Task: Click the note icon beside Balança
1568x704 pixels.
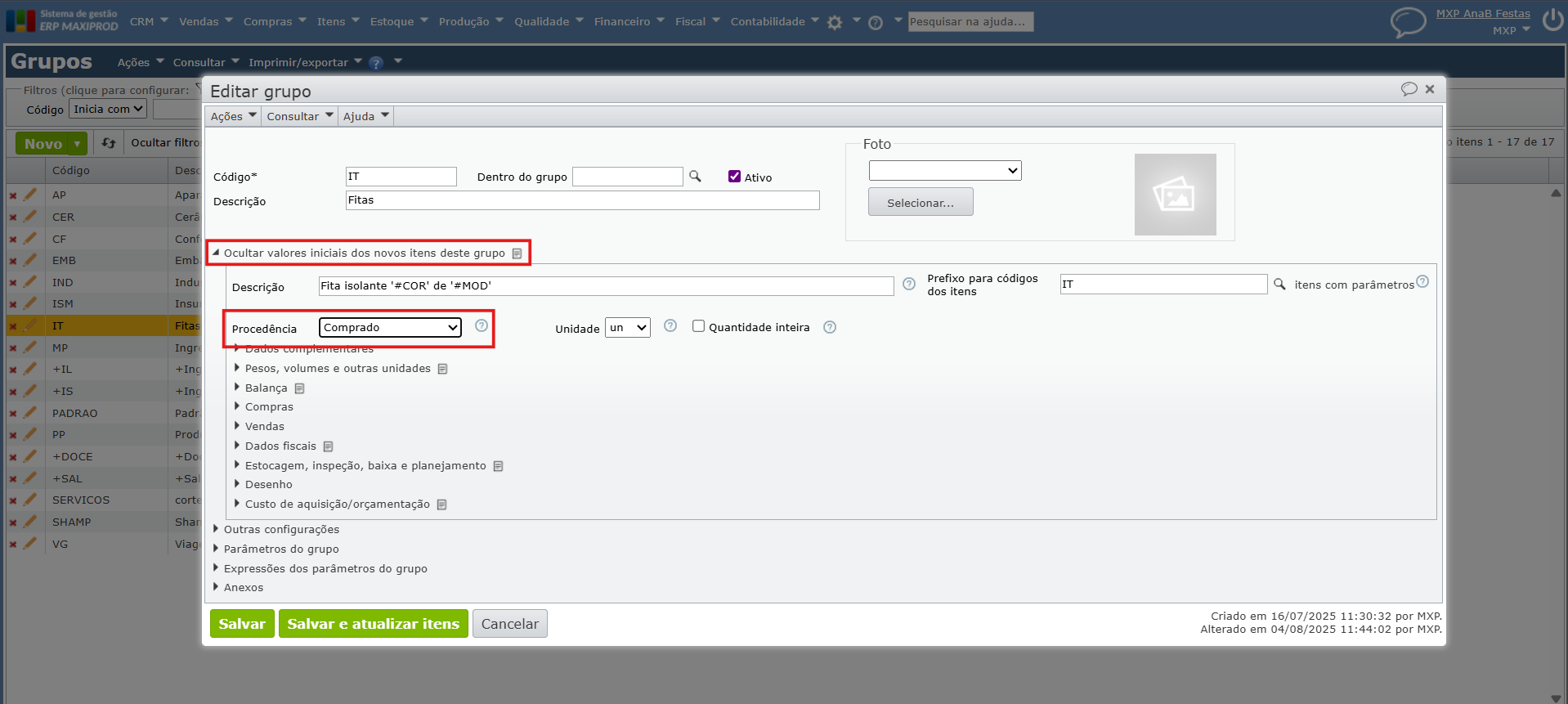Action: pos(300,388)
